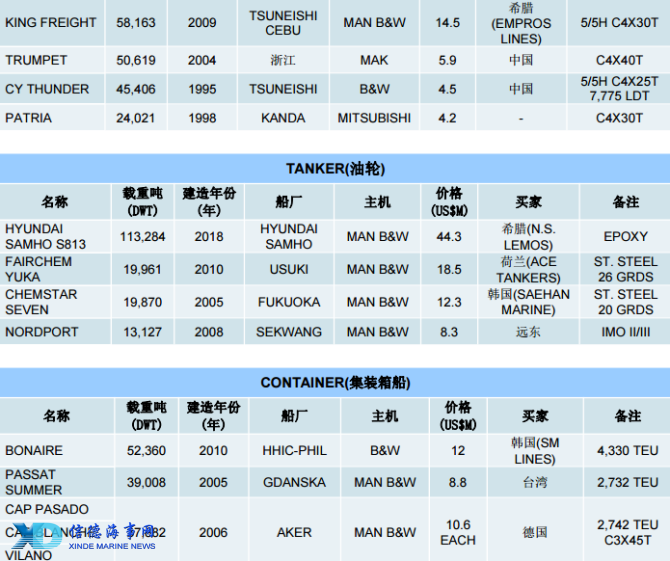
Task: Click the 2,742 TEU C3X45T remark
Action: pos(628,532)
